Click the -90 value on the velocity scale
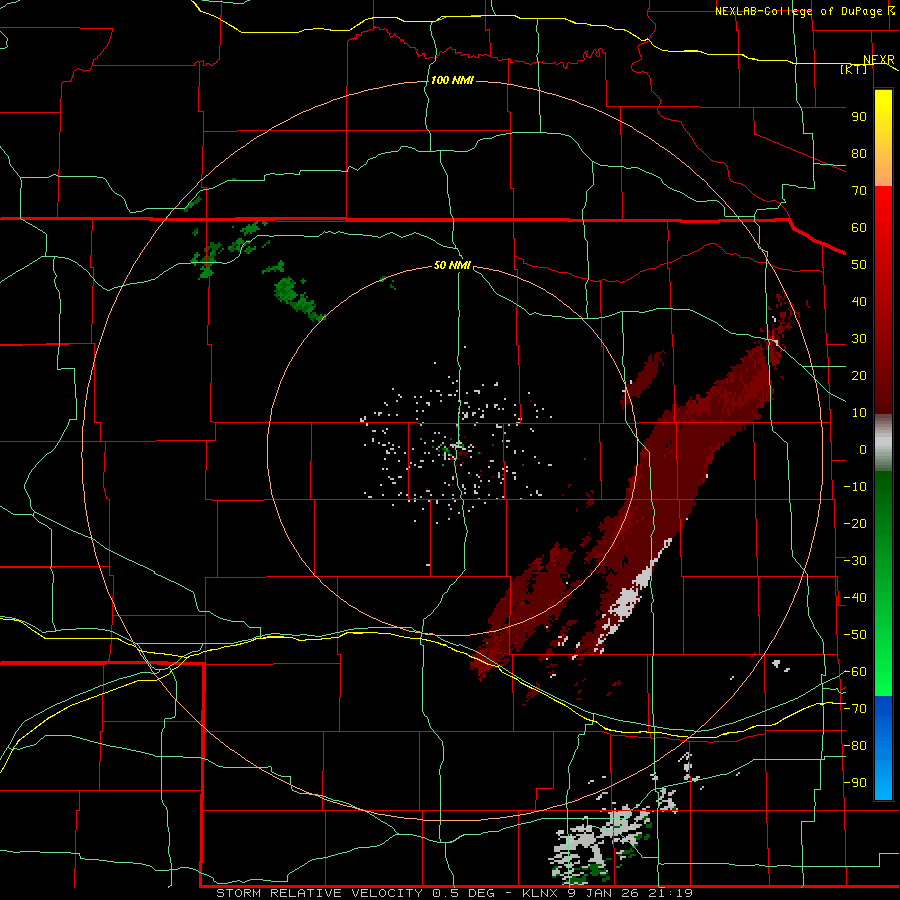This screenshot has height=900, width=900. tap(855, 783)
